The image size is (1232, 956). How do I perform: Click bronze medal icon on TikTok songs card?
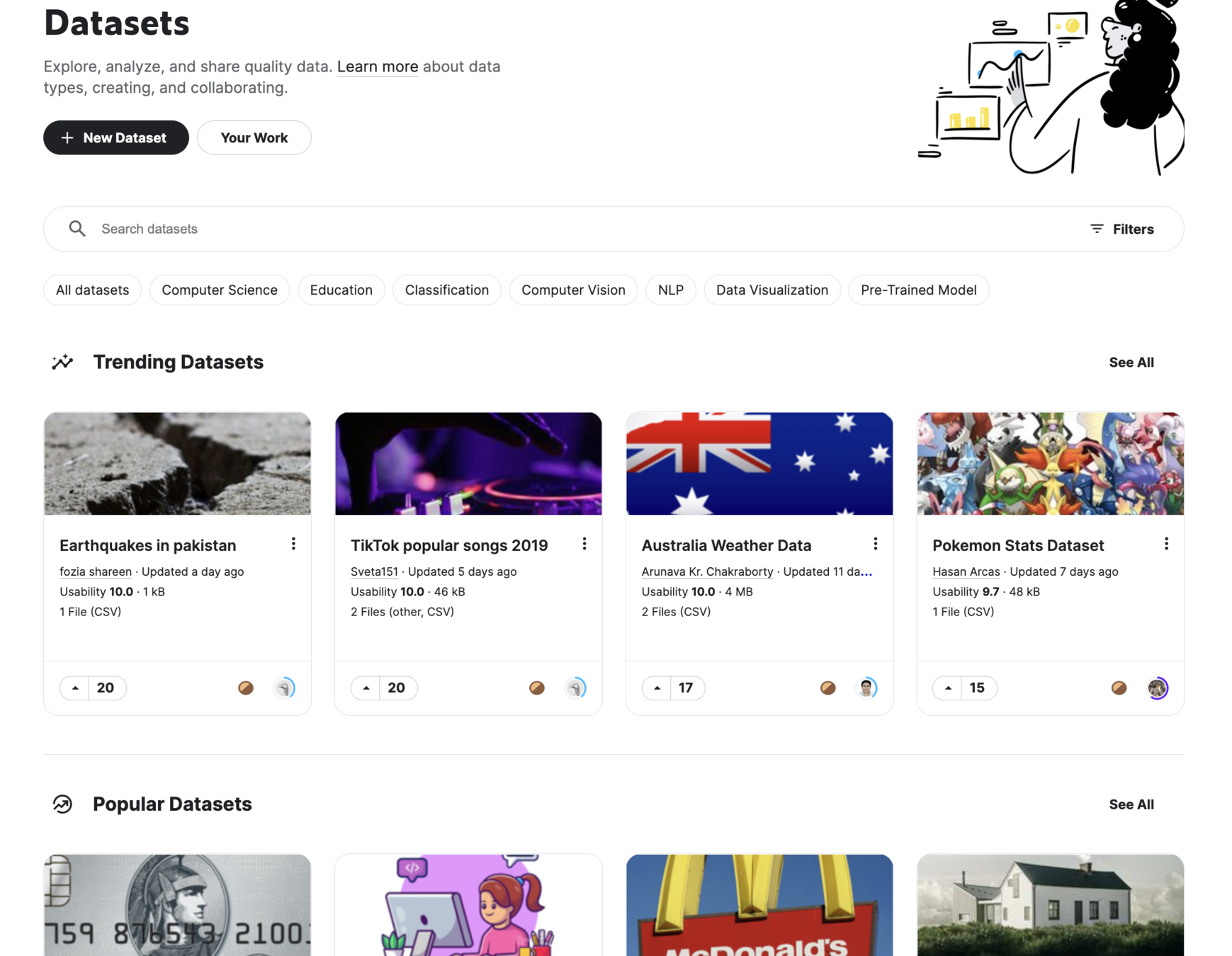click(537, 688)
